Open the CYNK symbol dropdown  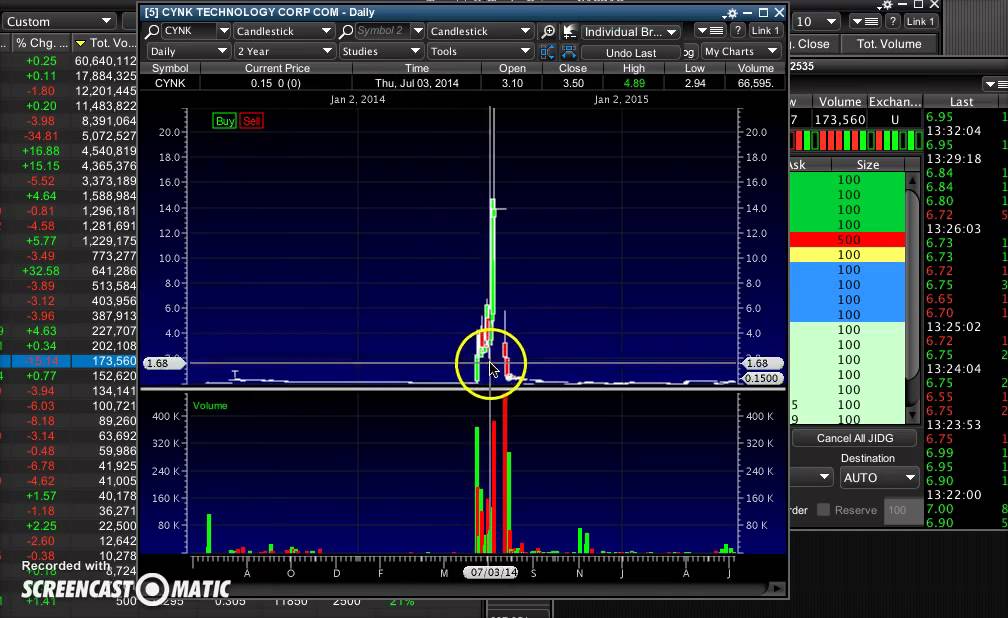coord(223,31)
